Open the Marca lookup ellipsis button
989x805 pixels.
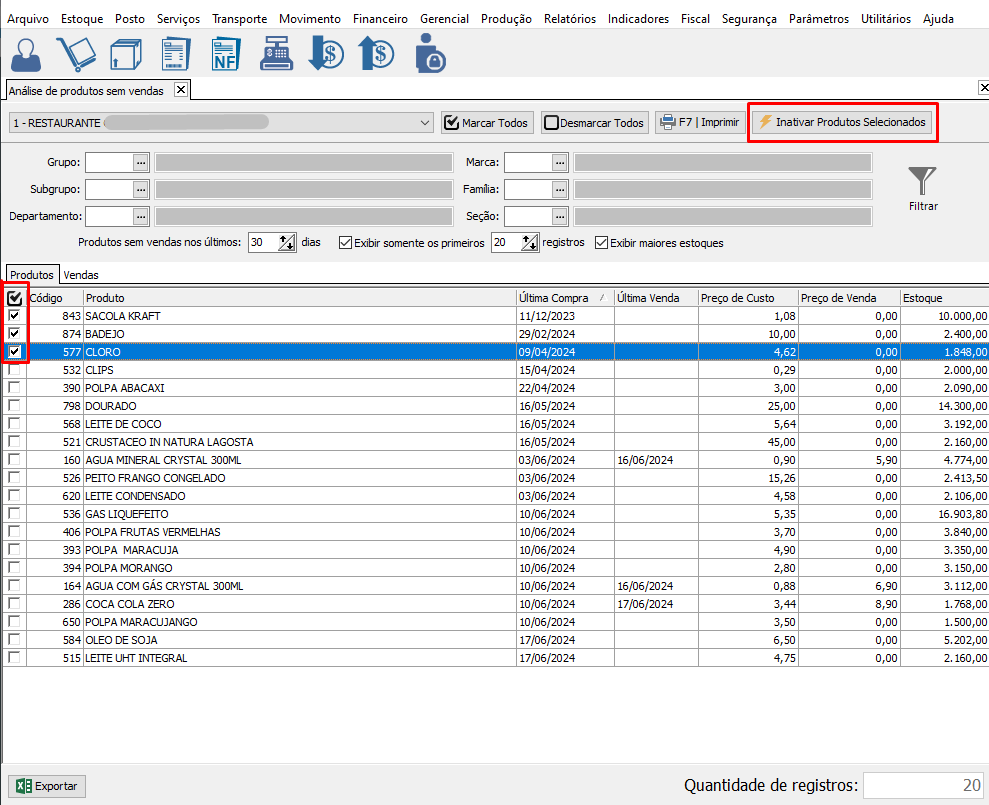pyautogui.click(x=560, y=162)
